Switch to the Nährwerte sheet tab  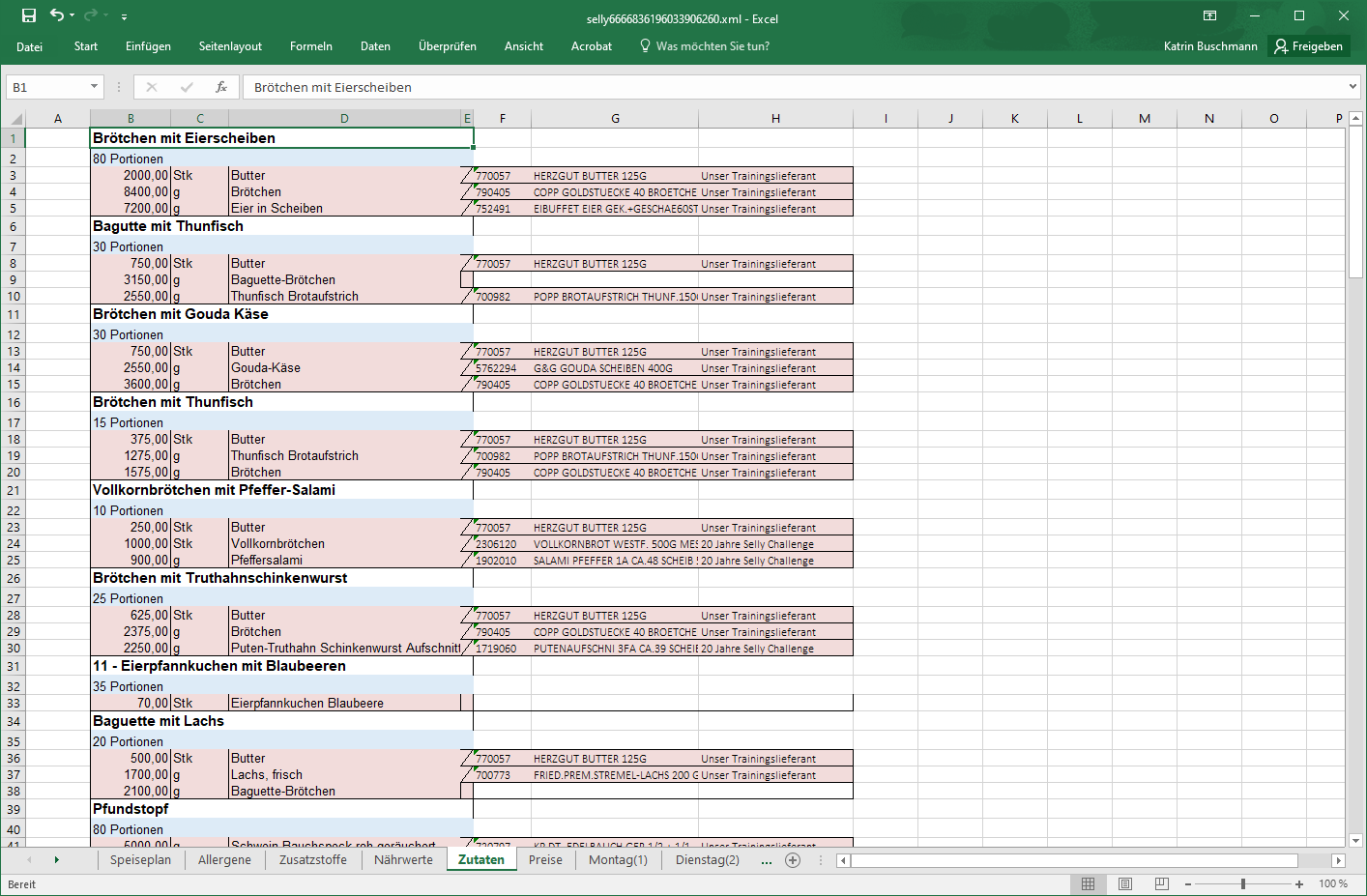tap(403, 859)
